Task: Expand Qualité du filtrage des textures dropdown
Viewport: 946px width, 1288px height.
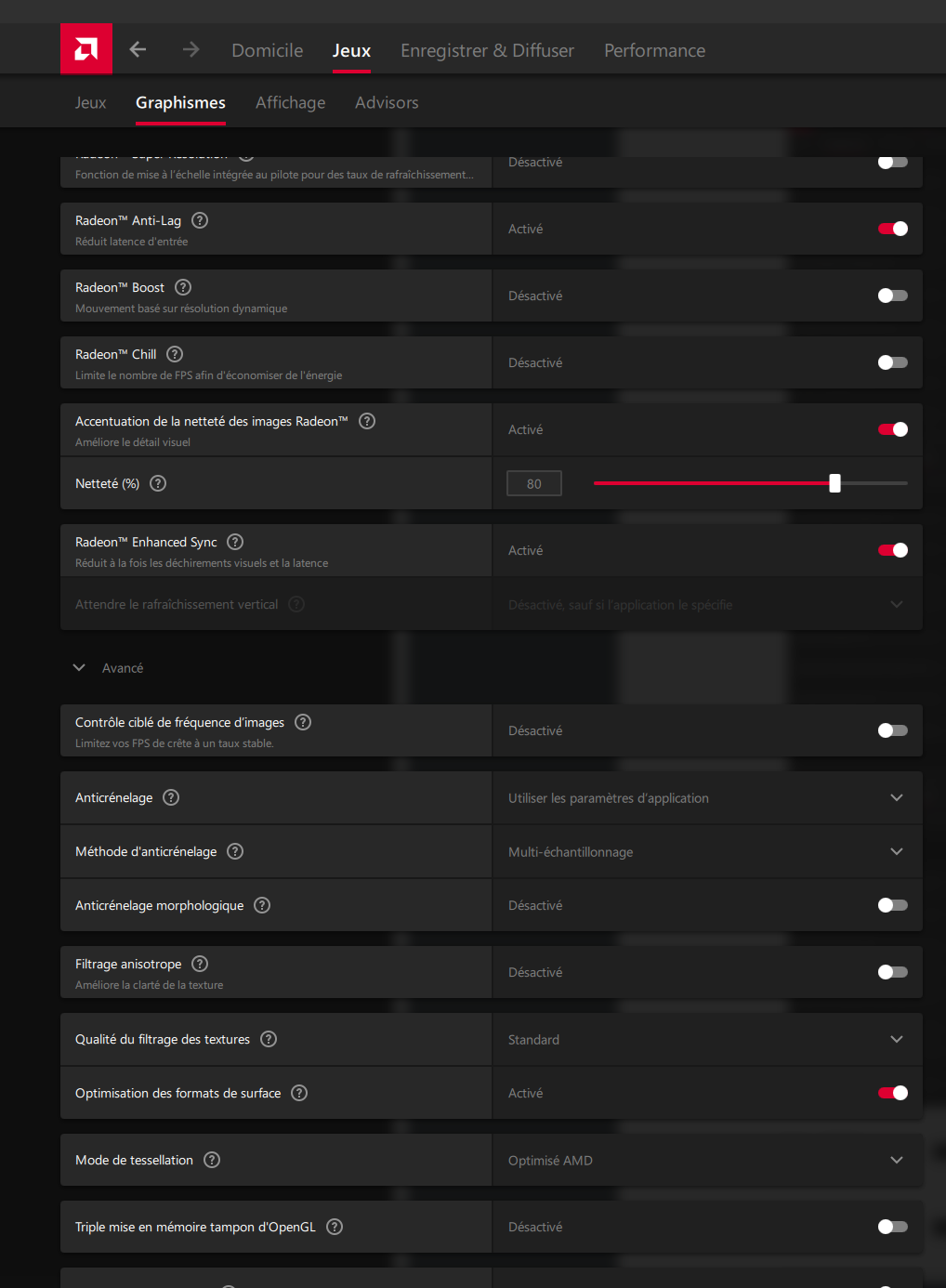Action: [707, 1039]
